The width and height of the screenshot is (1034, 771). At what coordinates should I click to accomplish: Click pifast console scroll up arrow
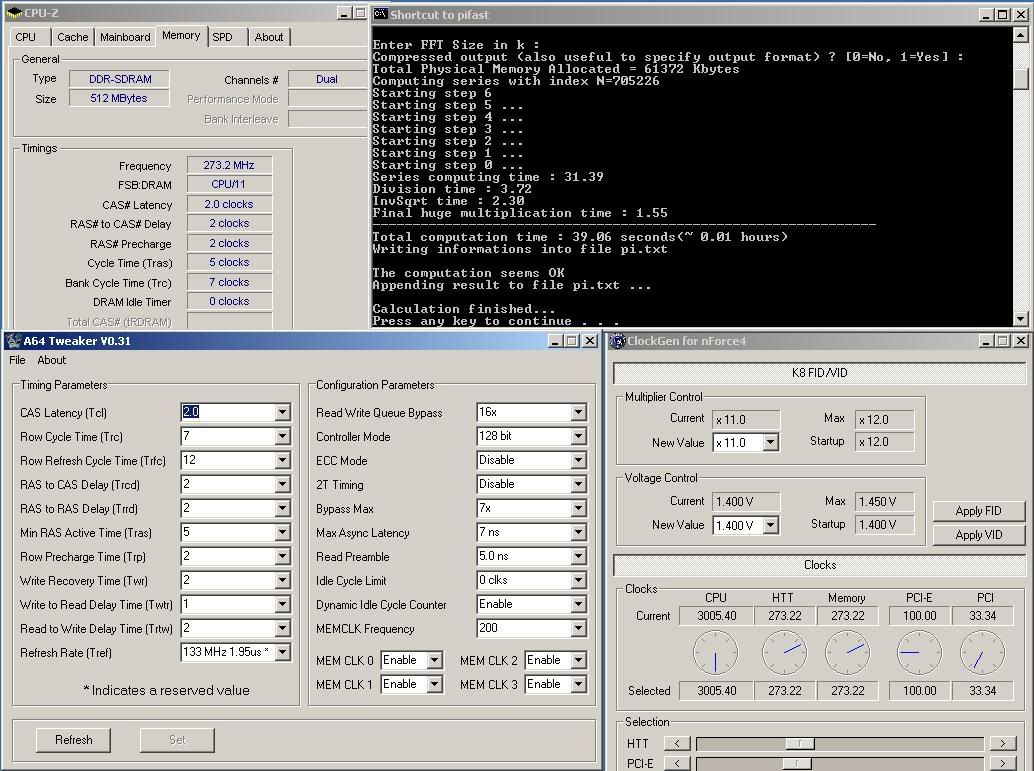pos(1021,34)
